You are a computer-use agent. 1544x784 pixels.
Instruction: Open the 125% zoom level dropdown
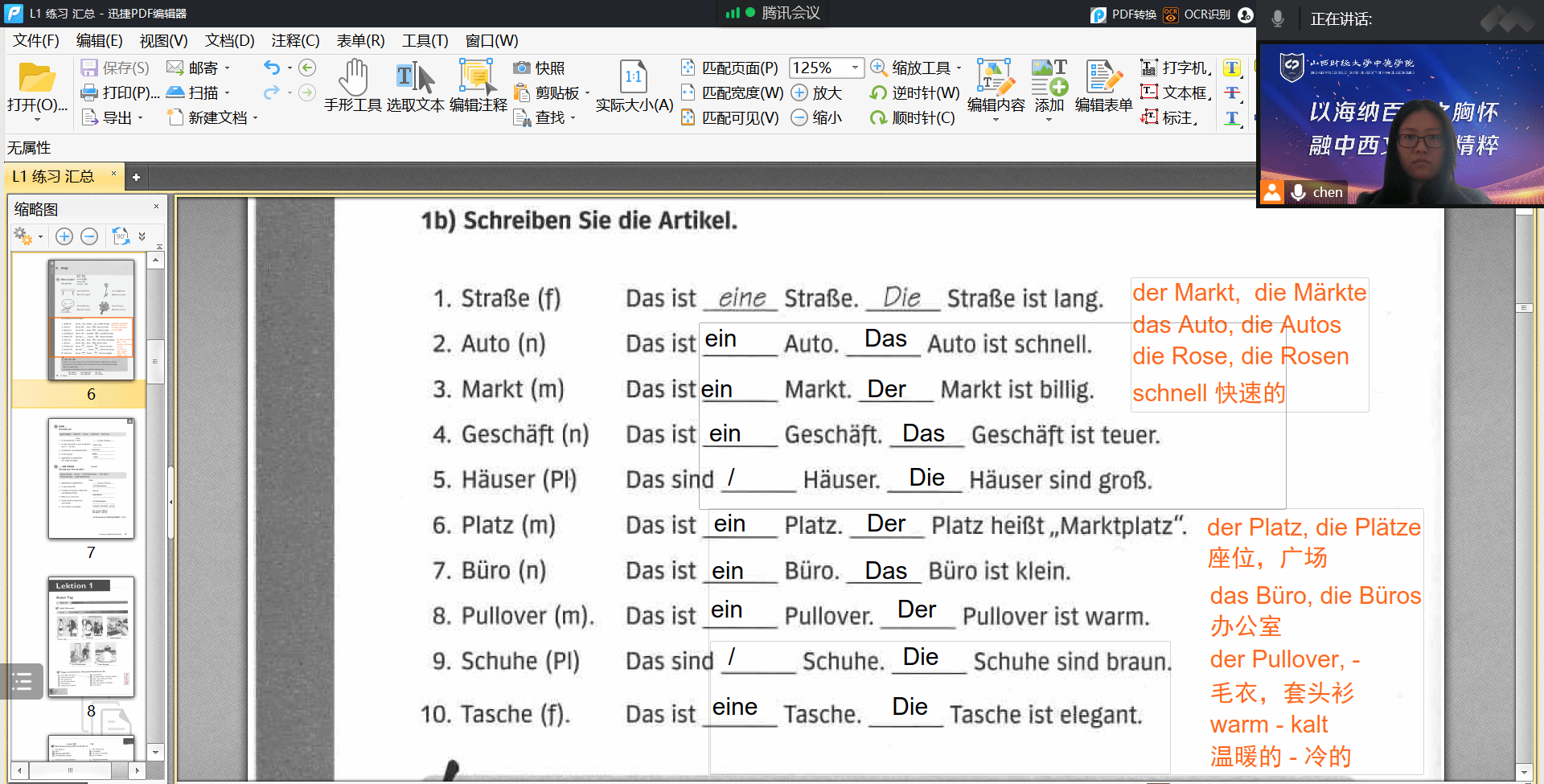coord(855,68)
